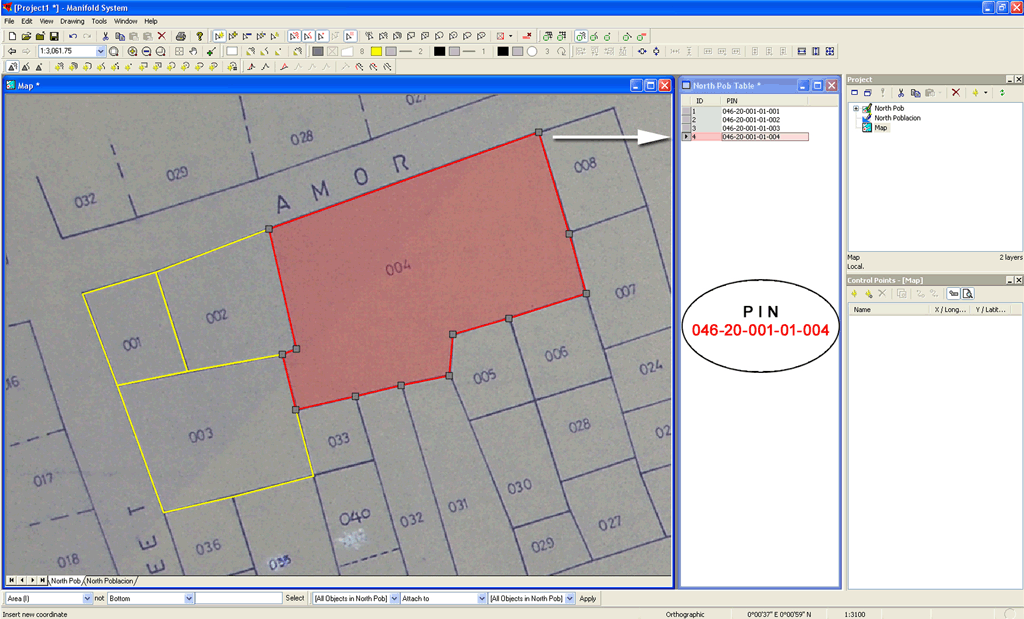Click the dark gray area fill swatch
This screenshot has height=619, width=1024.
(x=317, y=51)
